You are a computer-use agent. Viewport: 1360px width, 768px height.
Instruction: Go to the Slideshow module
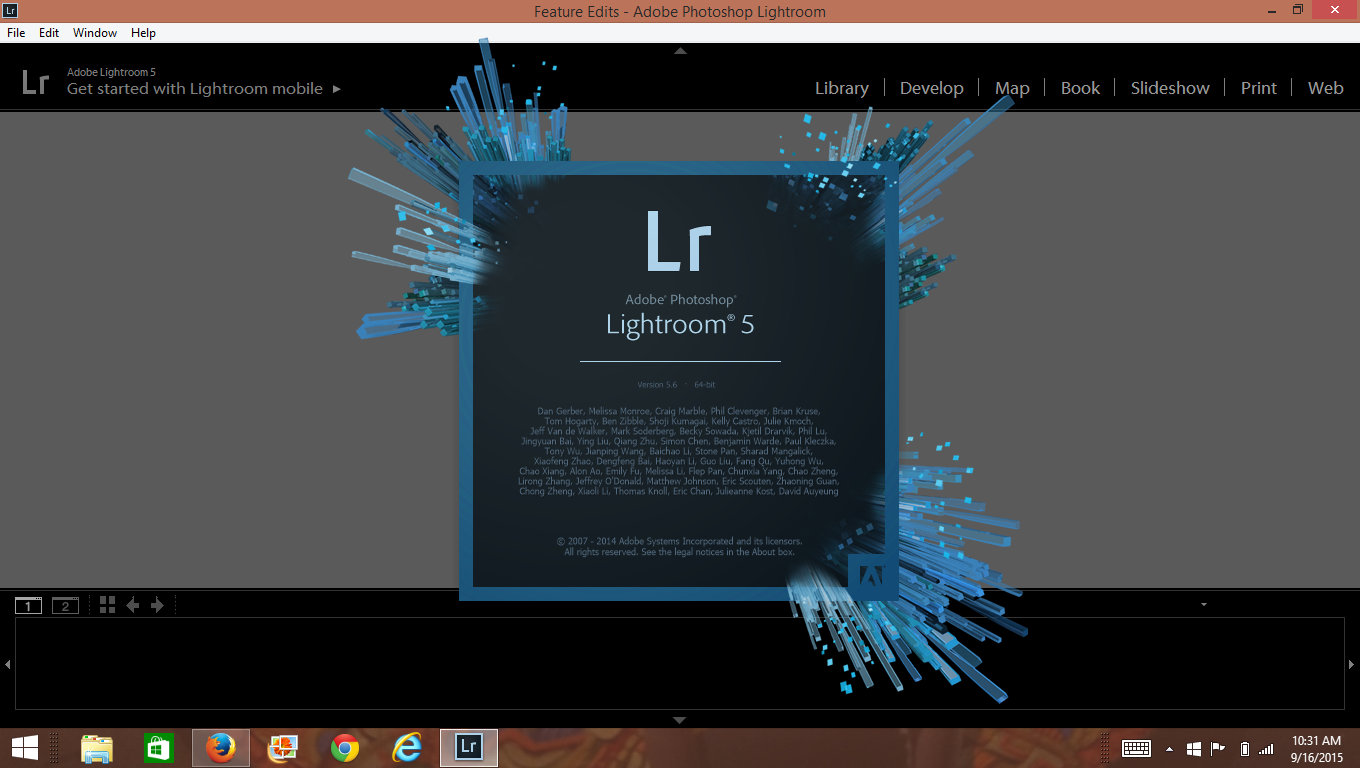pyautogui.click(x=1170, y=88)
